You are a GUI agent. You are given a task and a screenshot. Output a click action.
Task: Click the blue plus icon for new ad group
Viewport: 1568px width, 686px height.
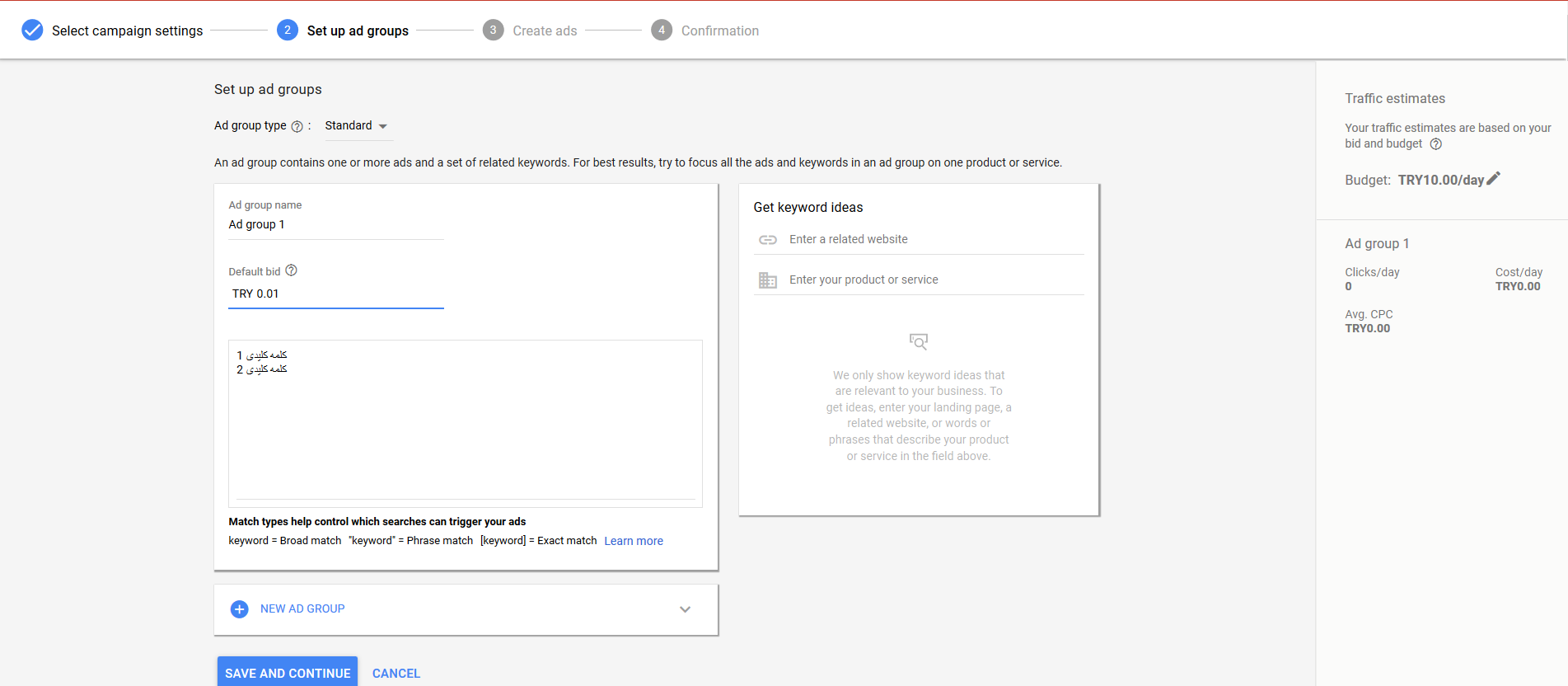coord(240,609)
